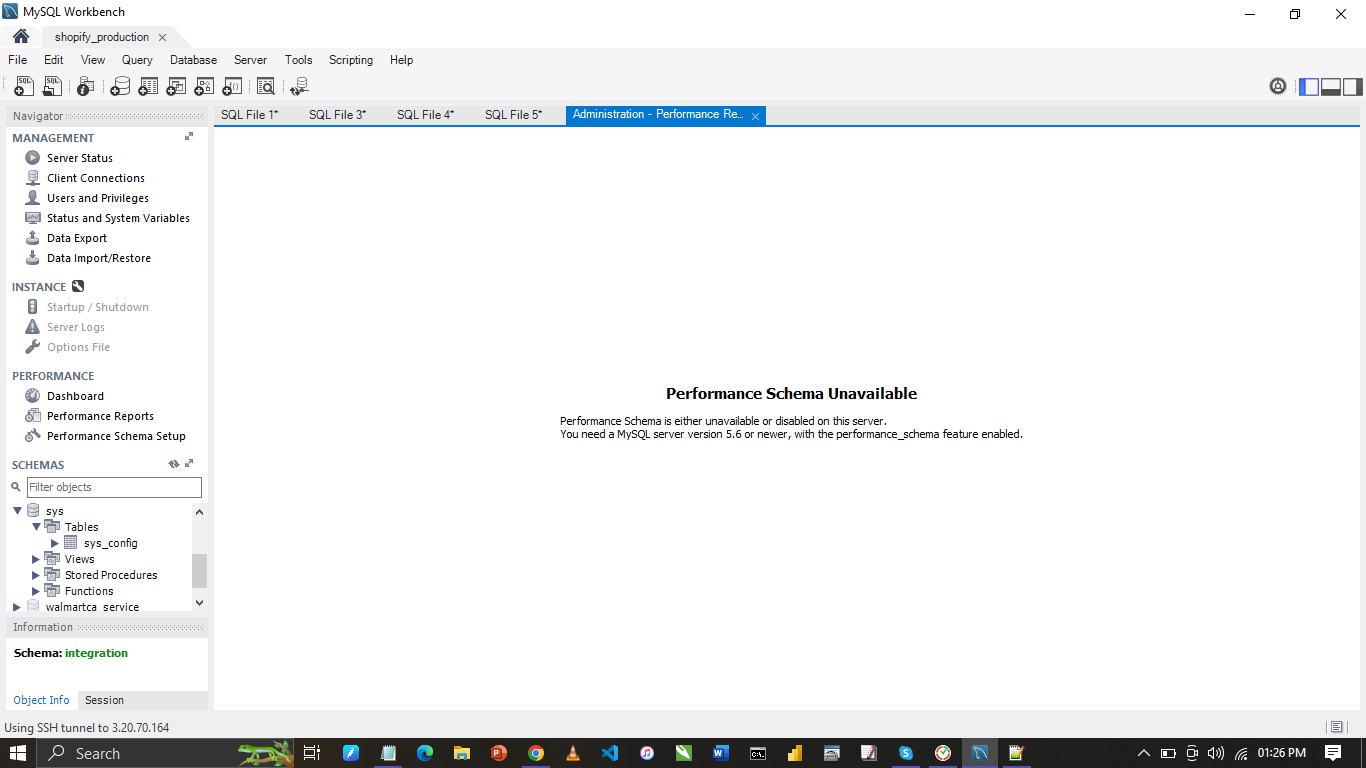This screenshot has width=1366, height=768.
Task: Expand the Views folder under sys
Action: [x=36, y=559]
